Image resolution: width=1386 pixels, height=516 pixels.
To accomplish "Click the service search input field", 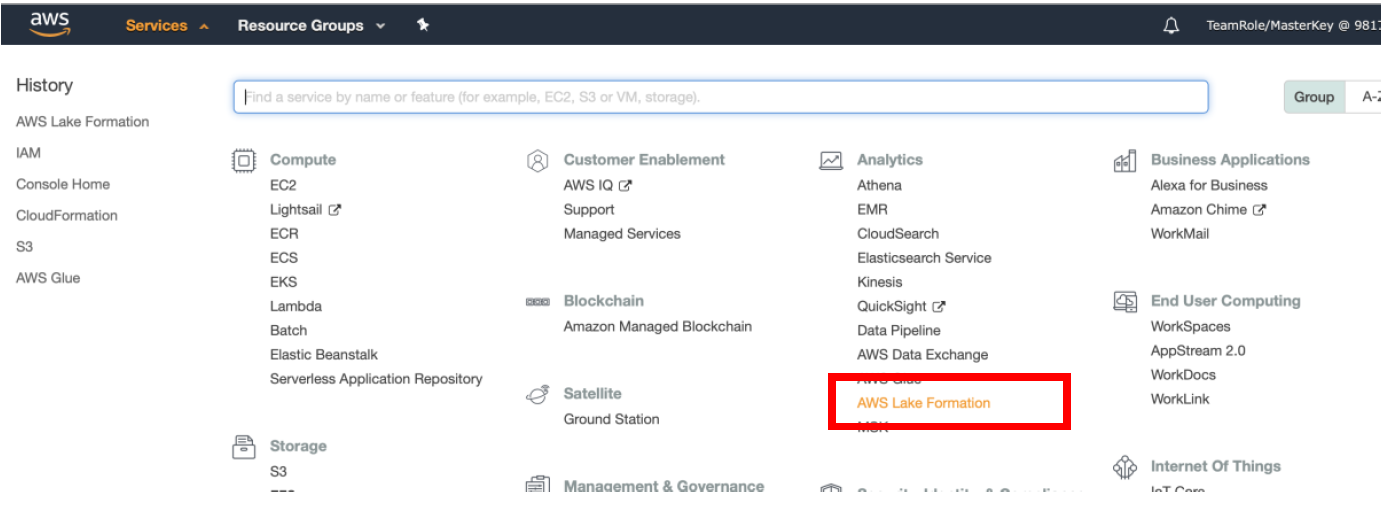I will (x=721, y=97).
